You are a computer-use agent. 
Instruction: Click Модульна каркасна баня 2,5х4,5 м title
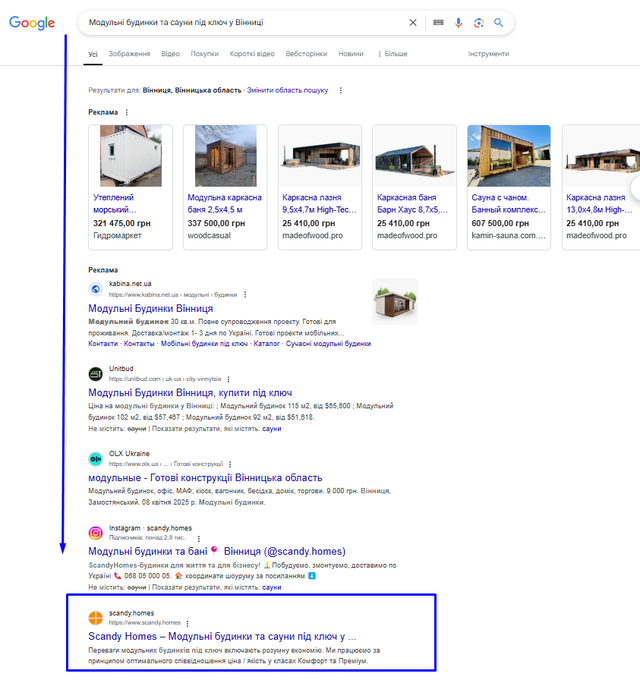224,203
